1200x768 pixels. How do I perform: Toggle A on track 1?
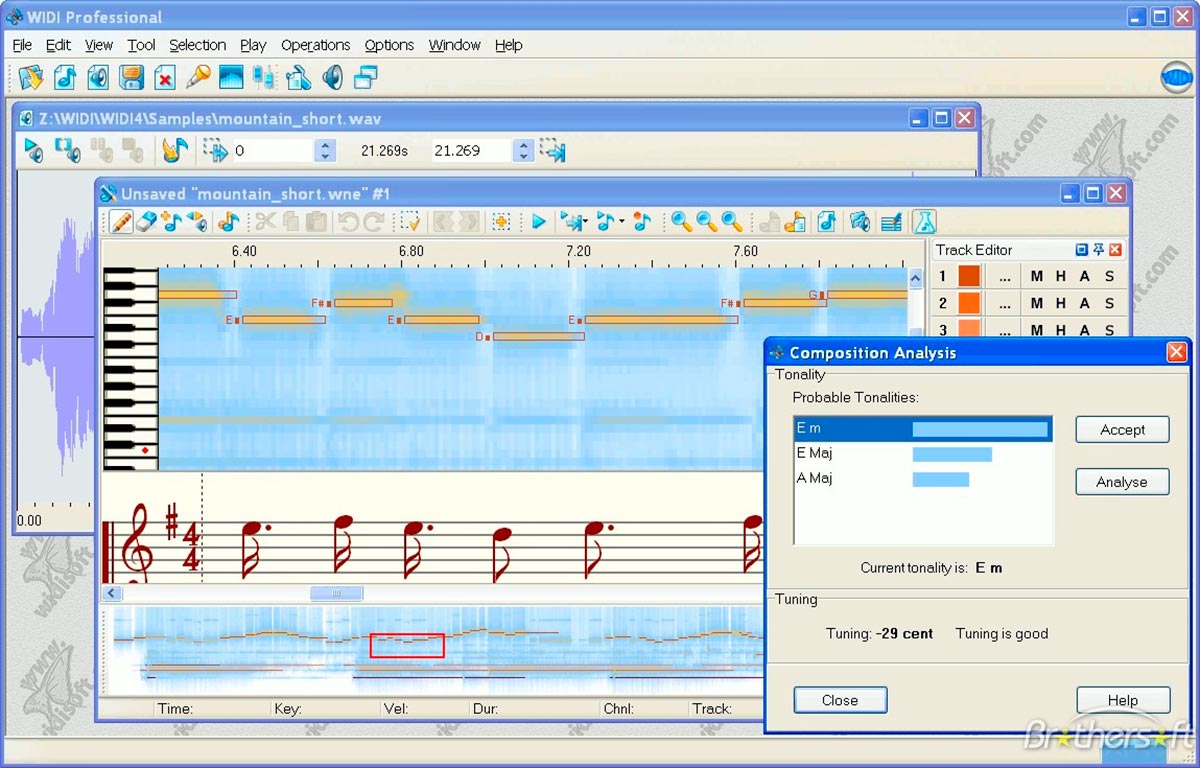click(1085, 277)
